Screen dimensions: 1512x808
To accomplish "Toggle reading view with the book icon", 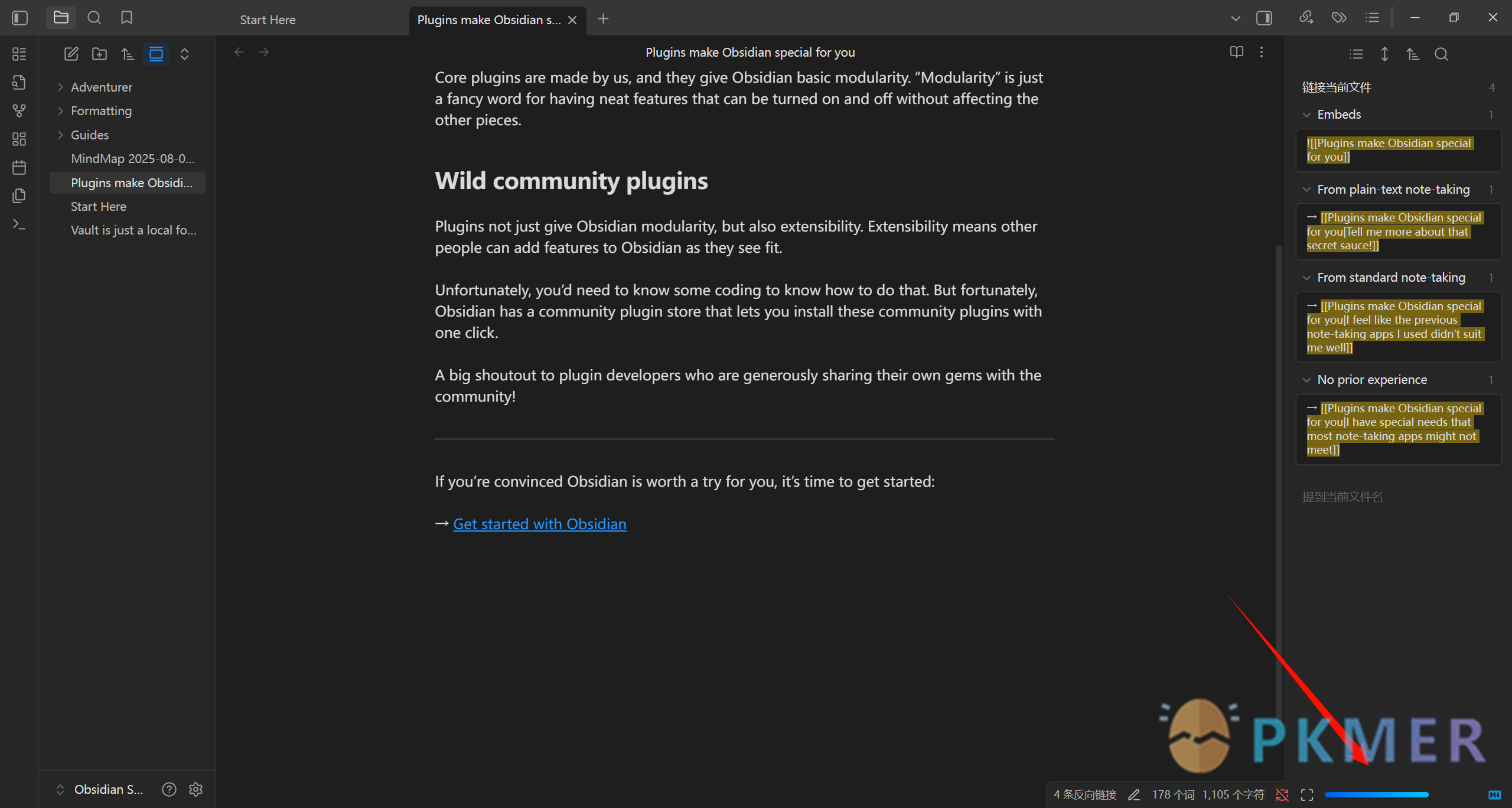I will click(x=1236, y=52).
